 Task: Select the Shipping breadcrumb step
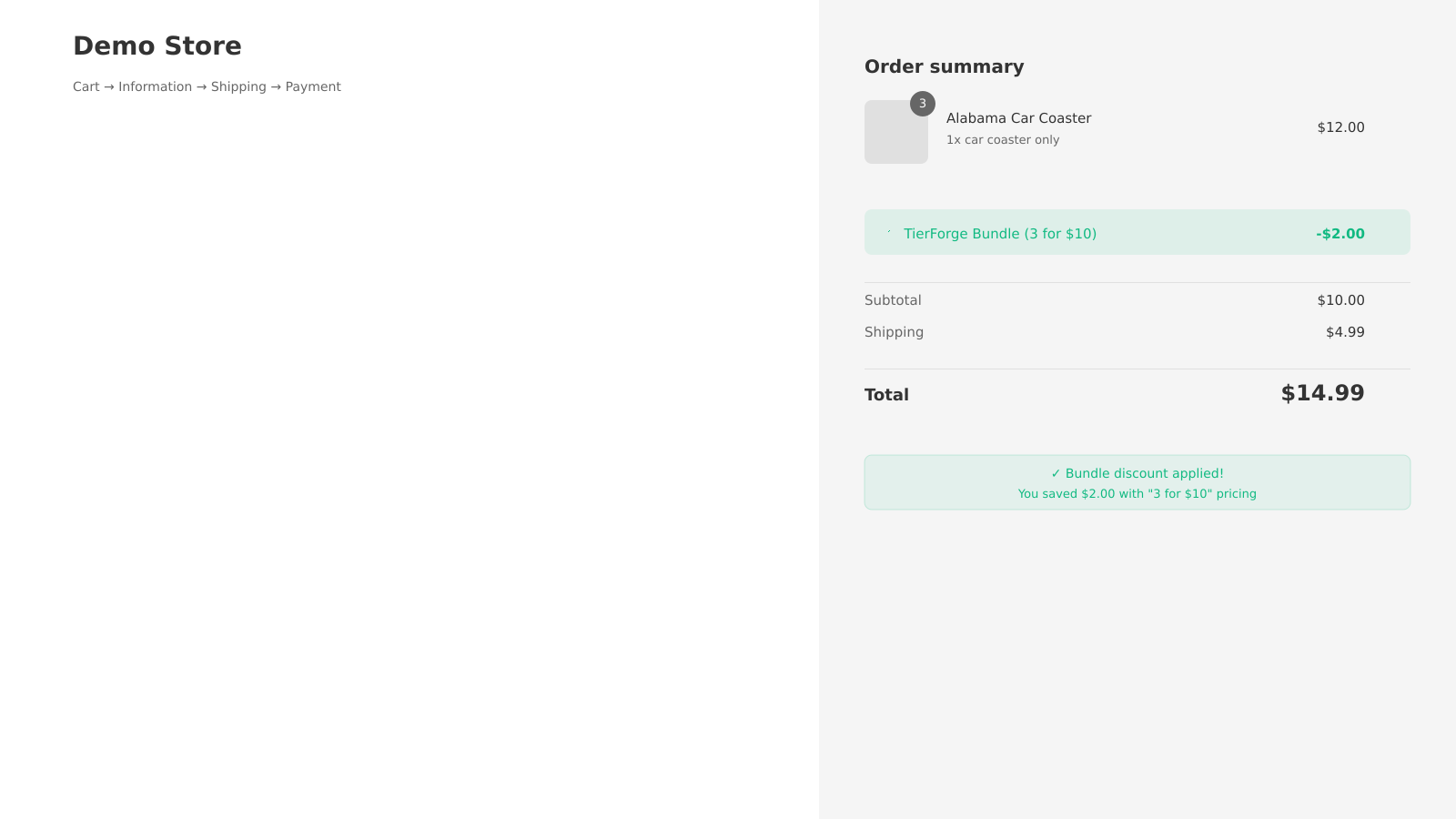[x=238, y=86]
